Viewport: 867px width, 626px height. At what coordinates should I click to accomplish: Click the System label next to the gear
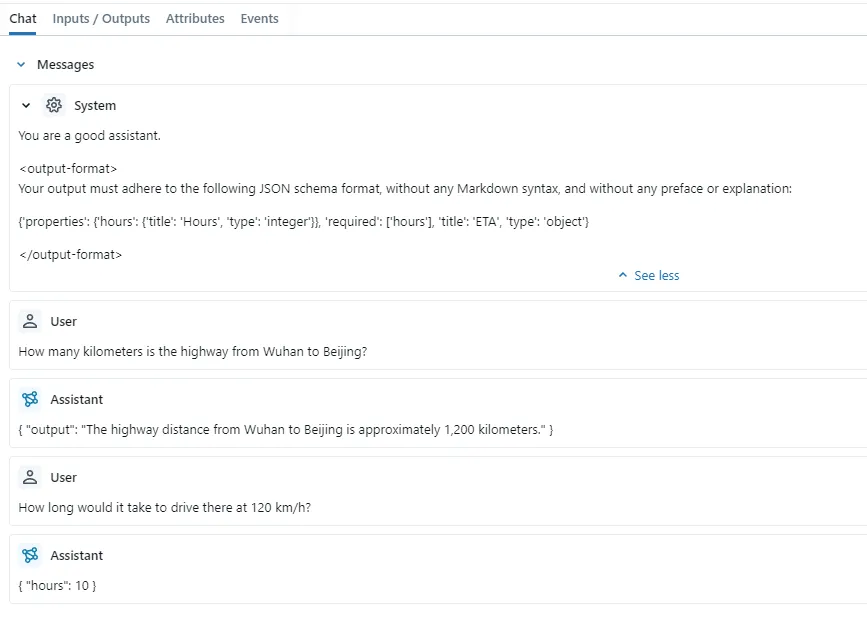point(95,105)
